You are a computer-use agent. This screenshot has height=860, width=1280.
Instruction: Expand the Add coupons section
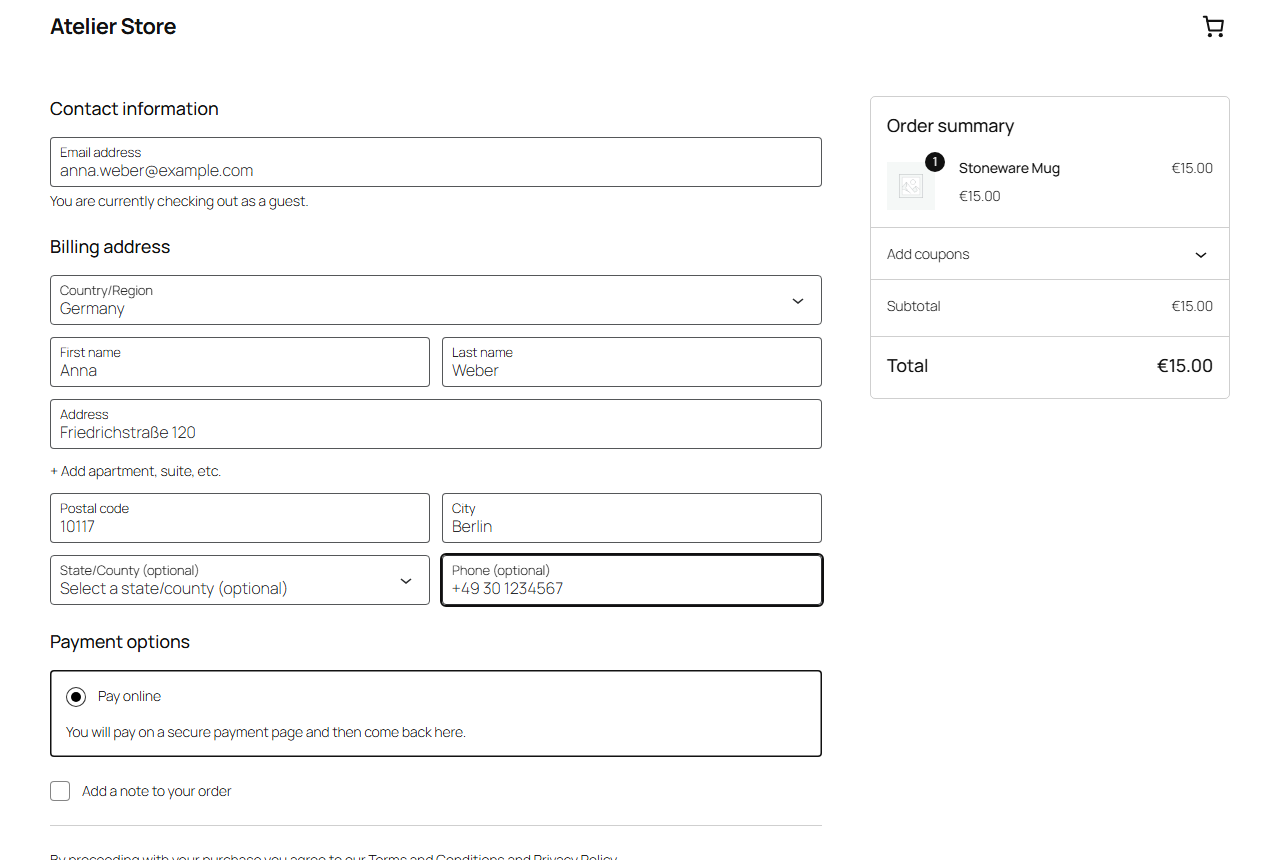point(1050,254)
